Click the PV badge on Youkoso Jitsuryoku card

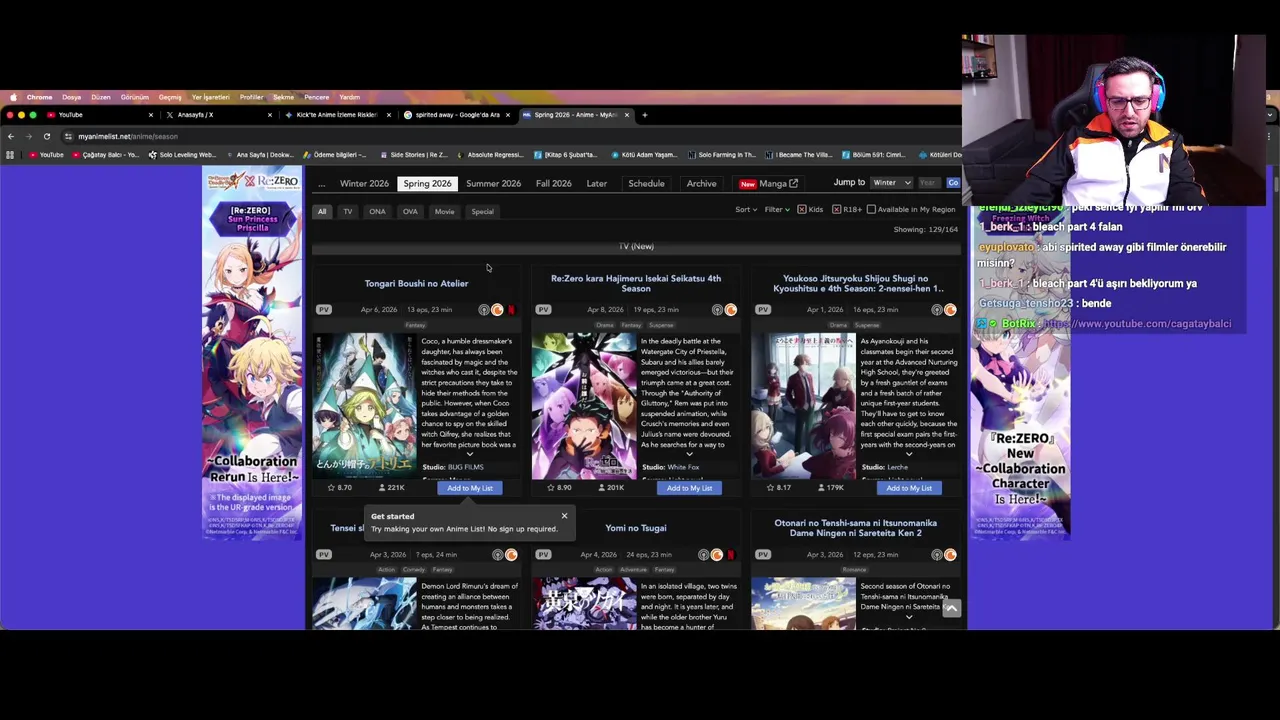point(763,310)
